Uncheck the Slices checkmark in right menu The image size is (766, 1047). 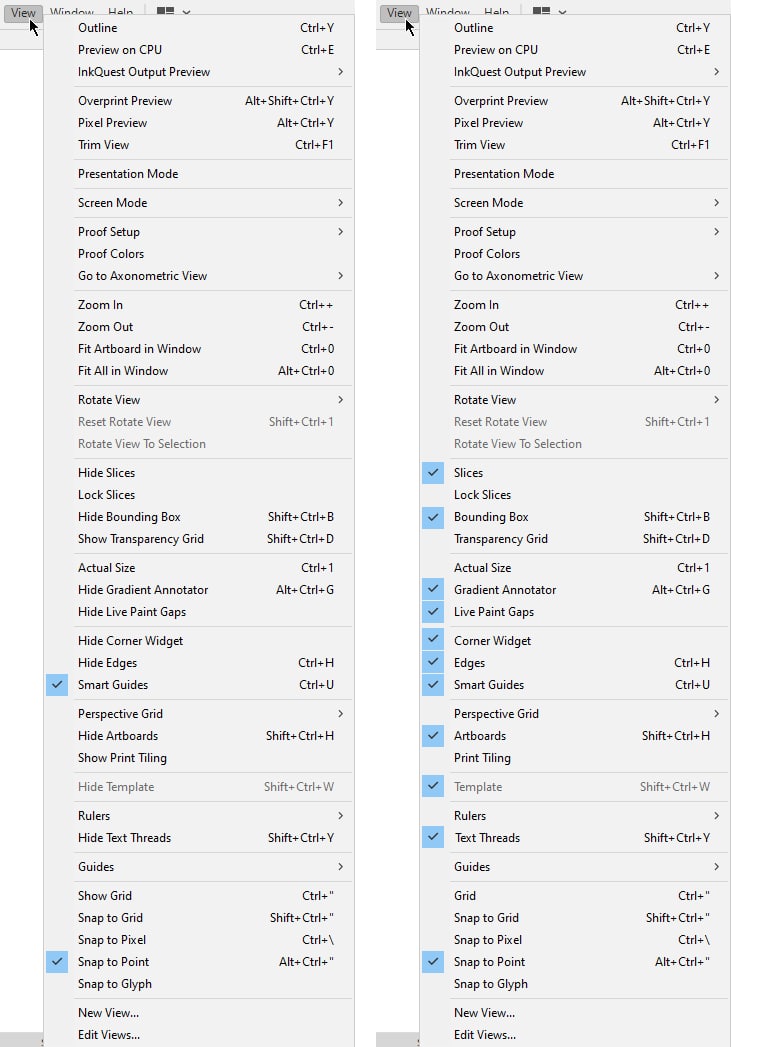tap(433, 473)
